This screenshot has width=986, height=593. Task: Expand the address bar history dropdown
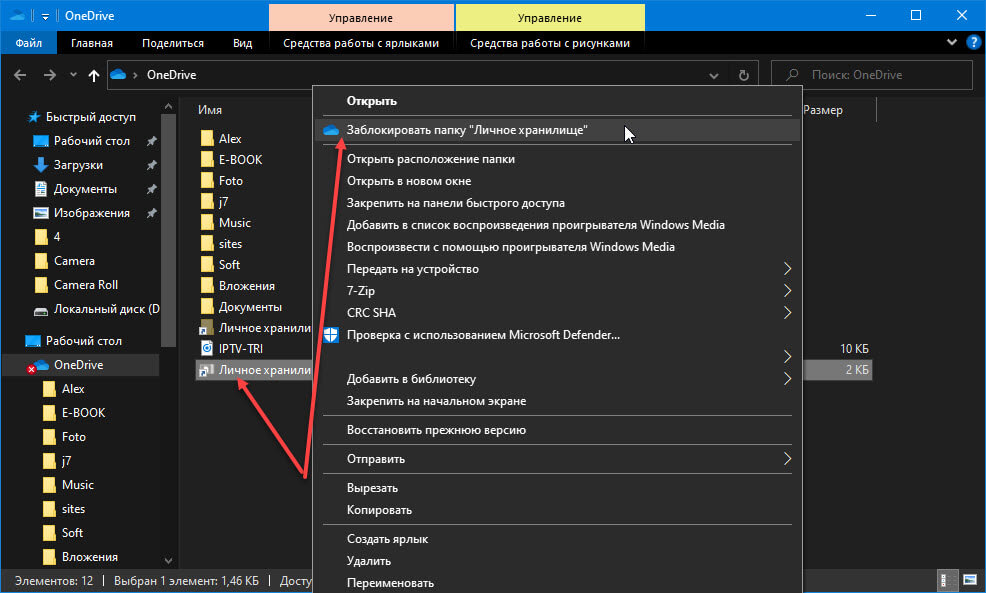coord(714,75)
